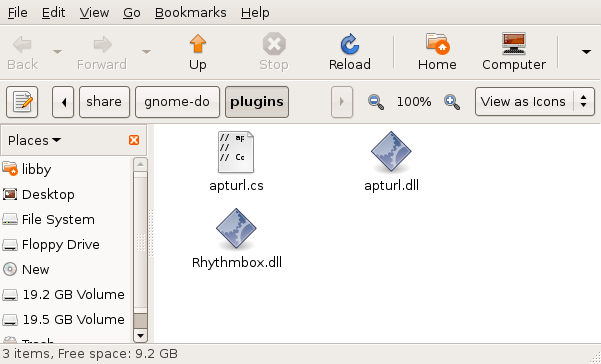Open the Help menu
This screenshot has height=364, width=601.
click(x=255, y=13)
